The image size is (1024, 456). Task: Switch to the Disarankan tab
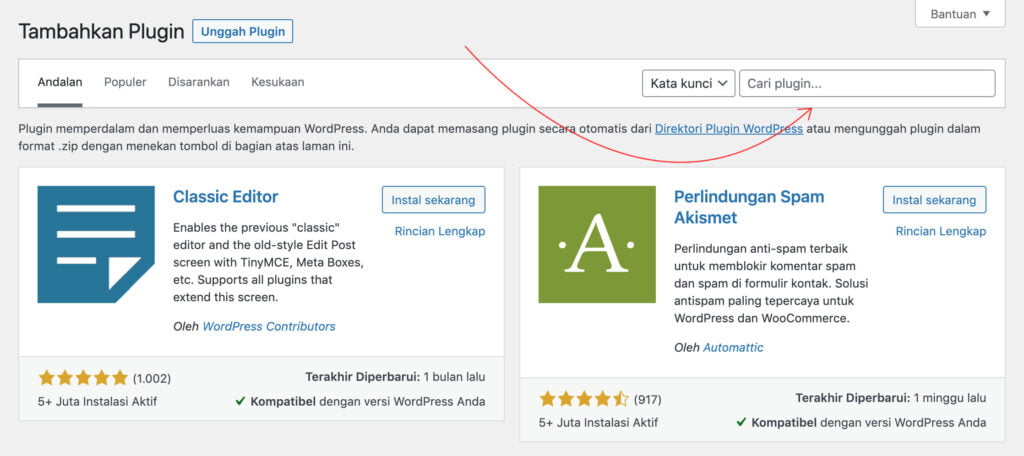(x=199, y=82)
